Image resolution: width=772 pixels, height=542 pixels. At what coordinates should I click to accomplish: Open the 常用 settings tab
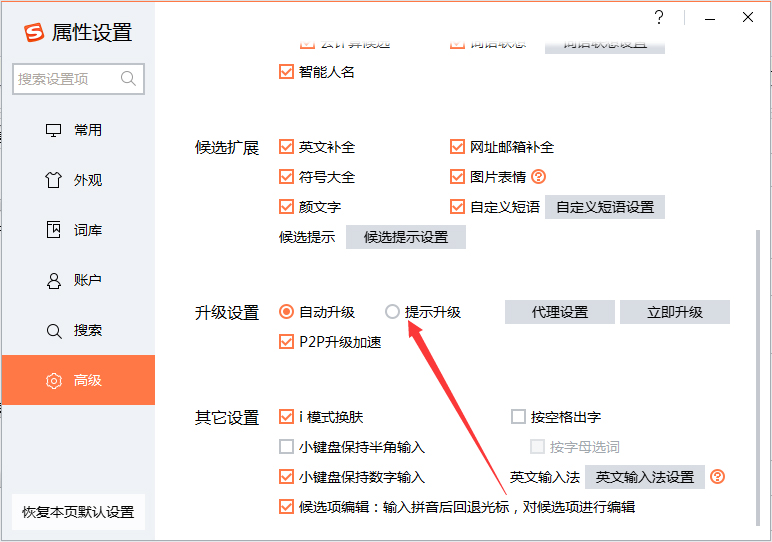[x=78, y=130]
